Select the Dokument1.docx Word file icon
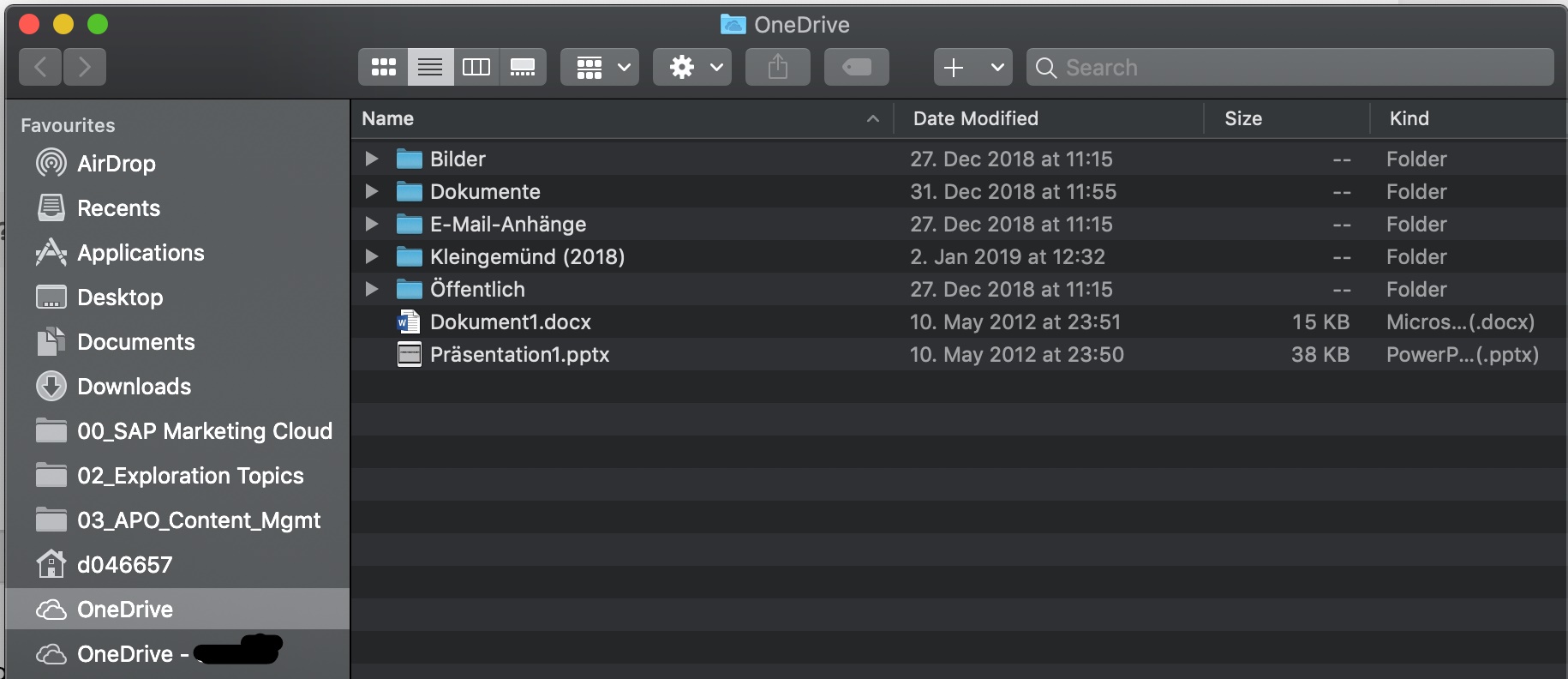Image resolution: width=1568 pixels, height=679 pixels. 410,321
